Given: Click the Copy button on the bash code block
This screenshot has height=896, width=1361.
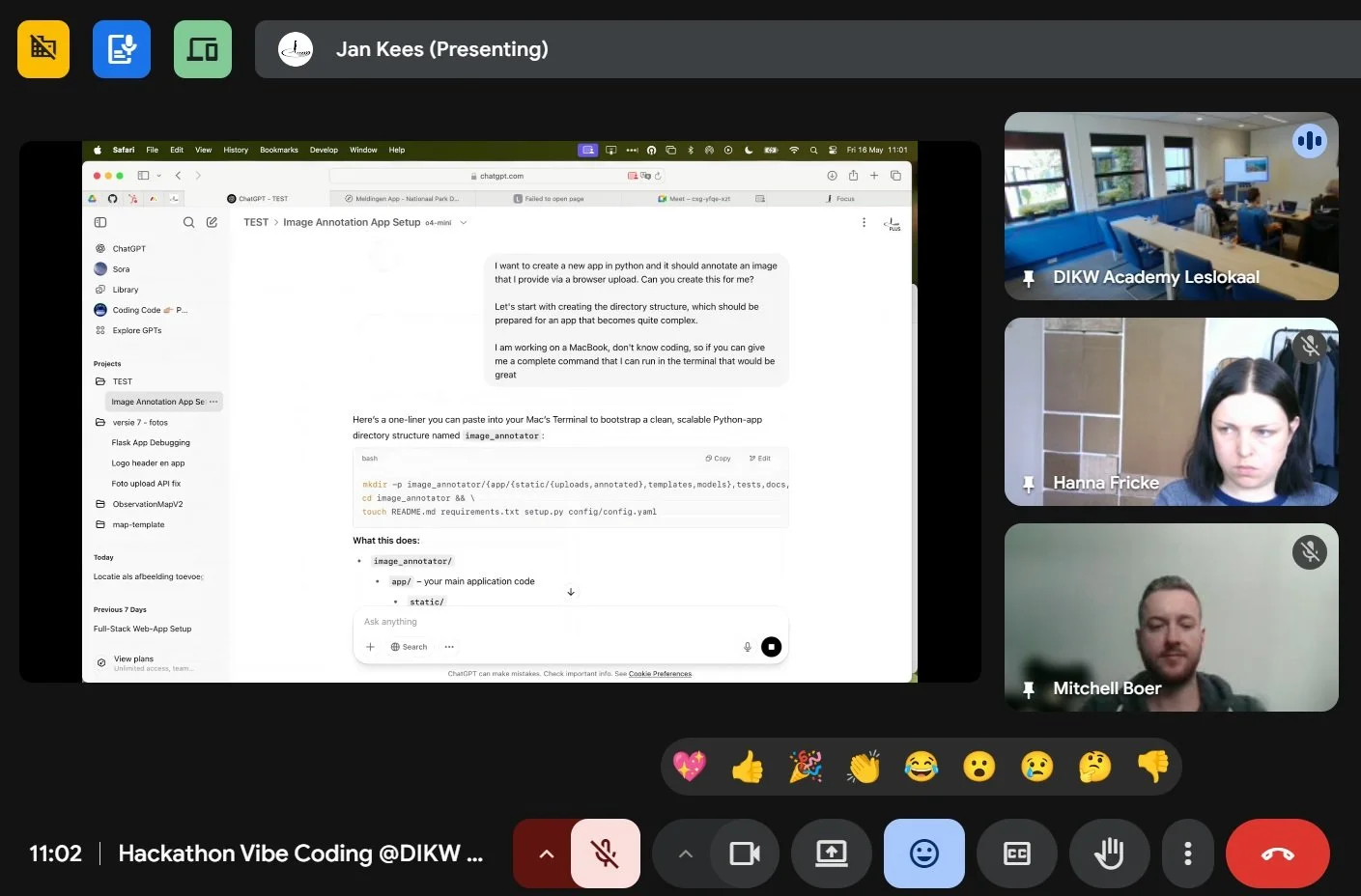Looking at the screenshot, I should click(x=718, y=459).
